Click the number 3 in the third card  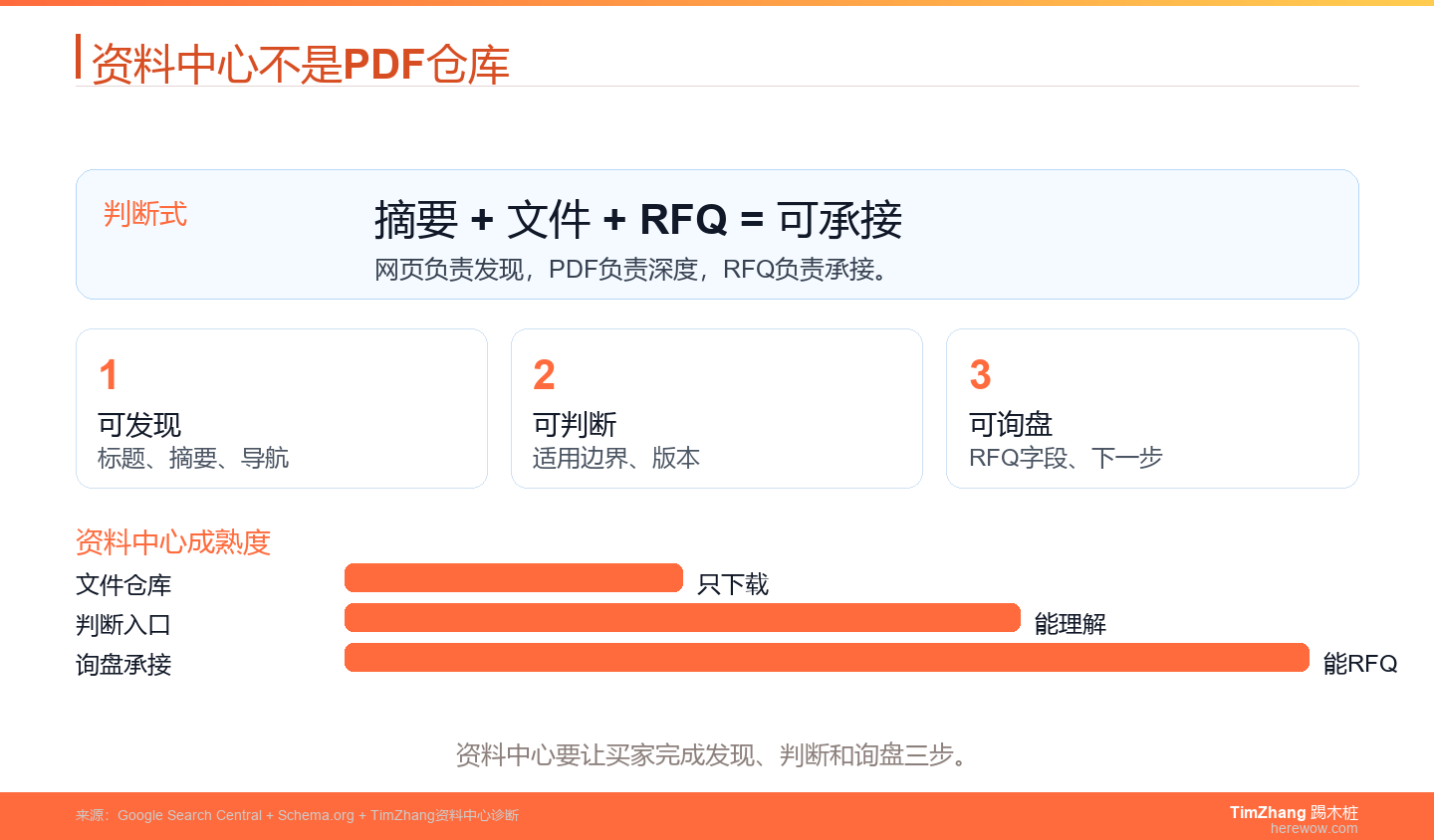[x=980, y=375]
